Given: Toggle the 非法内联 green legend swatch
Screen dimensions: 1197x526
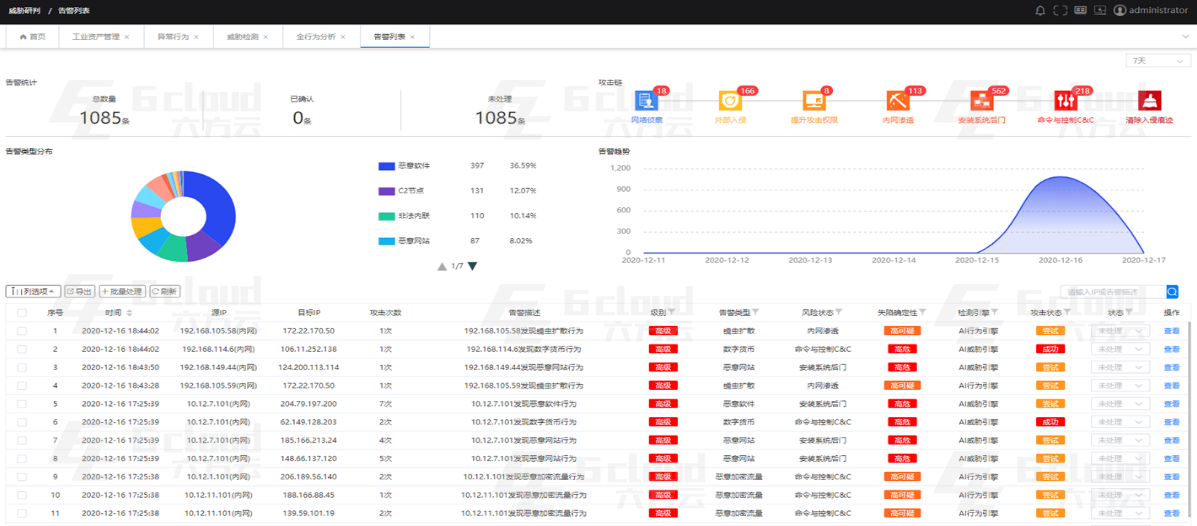Looking at the screenshot, I should [x=386, y=216].
